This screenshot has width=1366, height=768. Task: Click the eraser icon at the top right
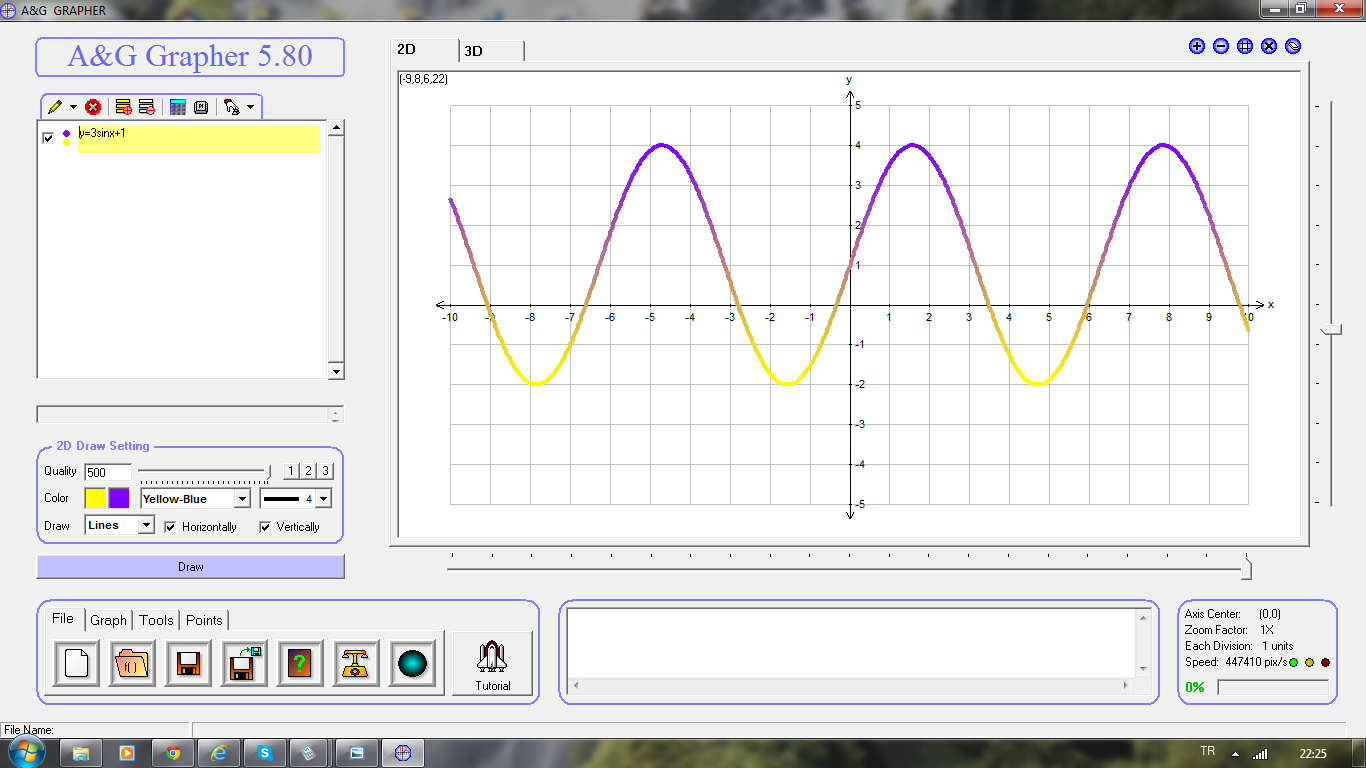1292,46
